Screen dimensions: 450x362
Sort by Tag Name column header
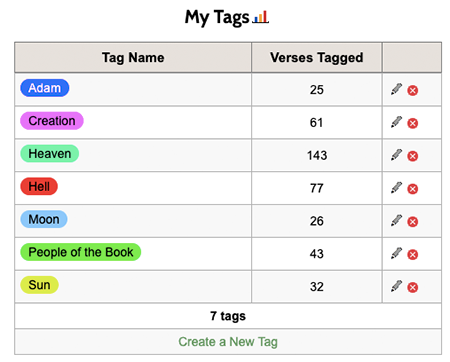click(133, 57)
